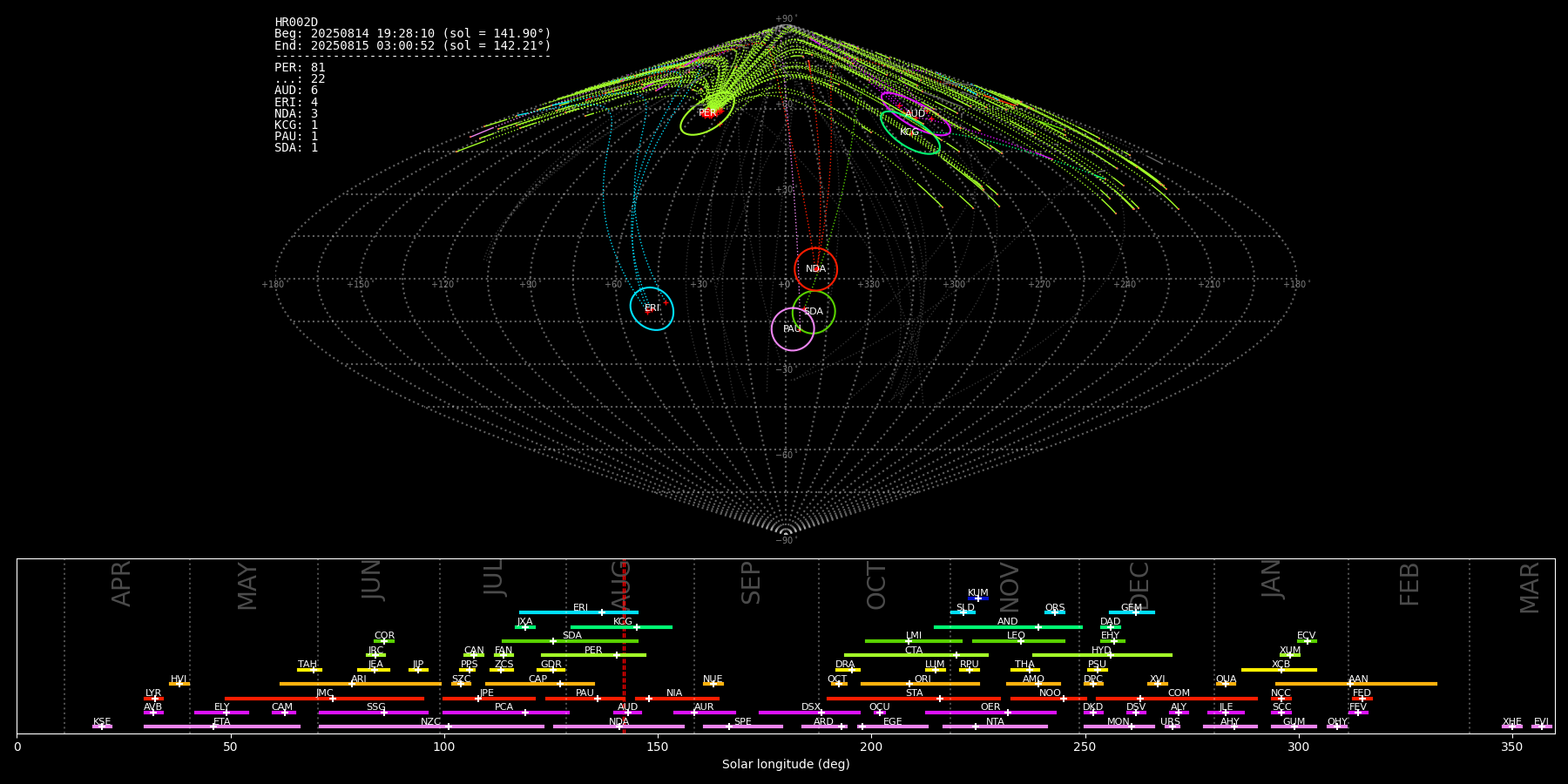Click the LYR shower bar in timeline
1568x784 pixels.
point(153,699)
